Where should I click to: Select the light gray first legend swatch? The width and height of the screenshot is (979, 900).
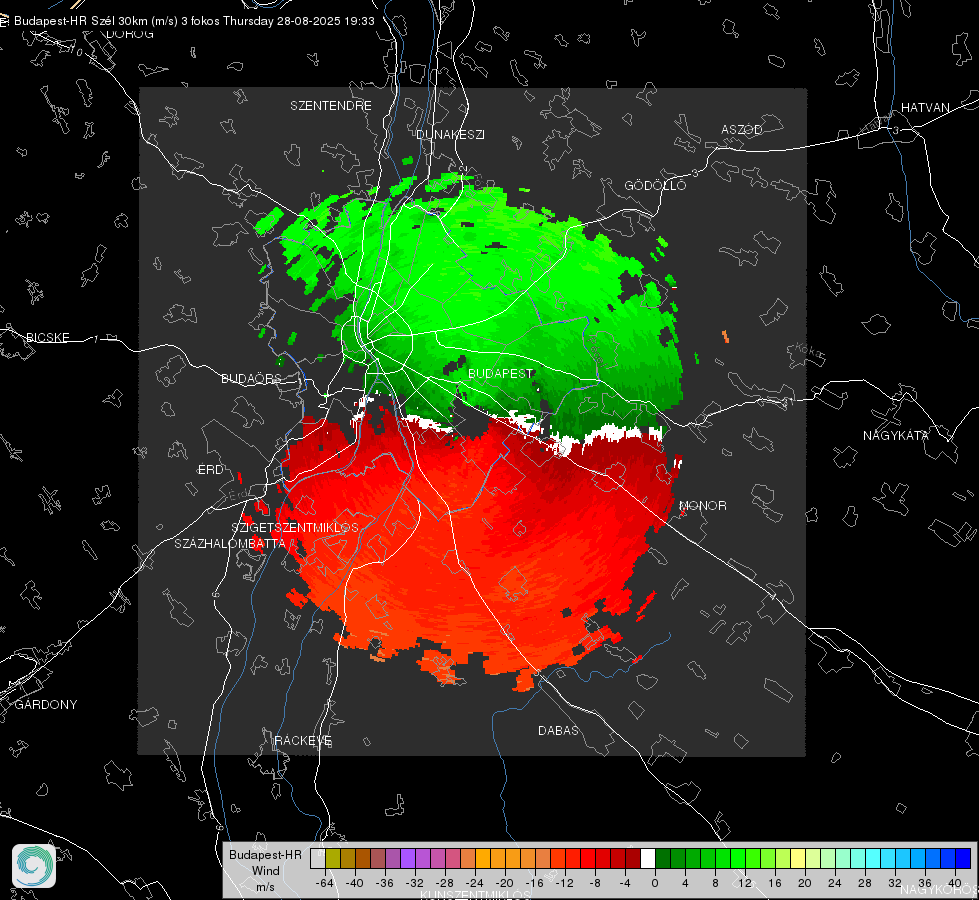coord(318,859)
